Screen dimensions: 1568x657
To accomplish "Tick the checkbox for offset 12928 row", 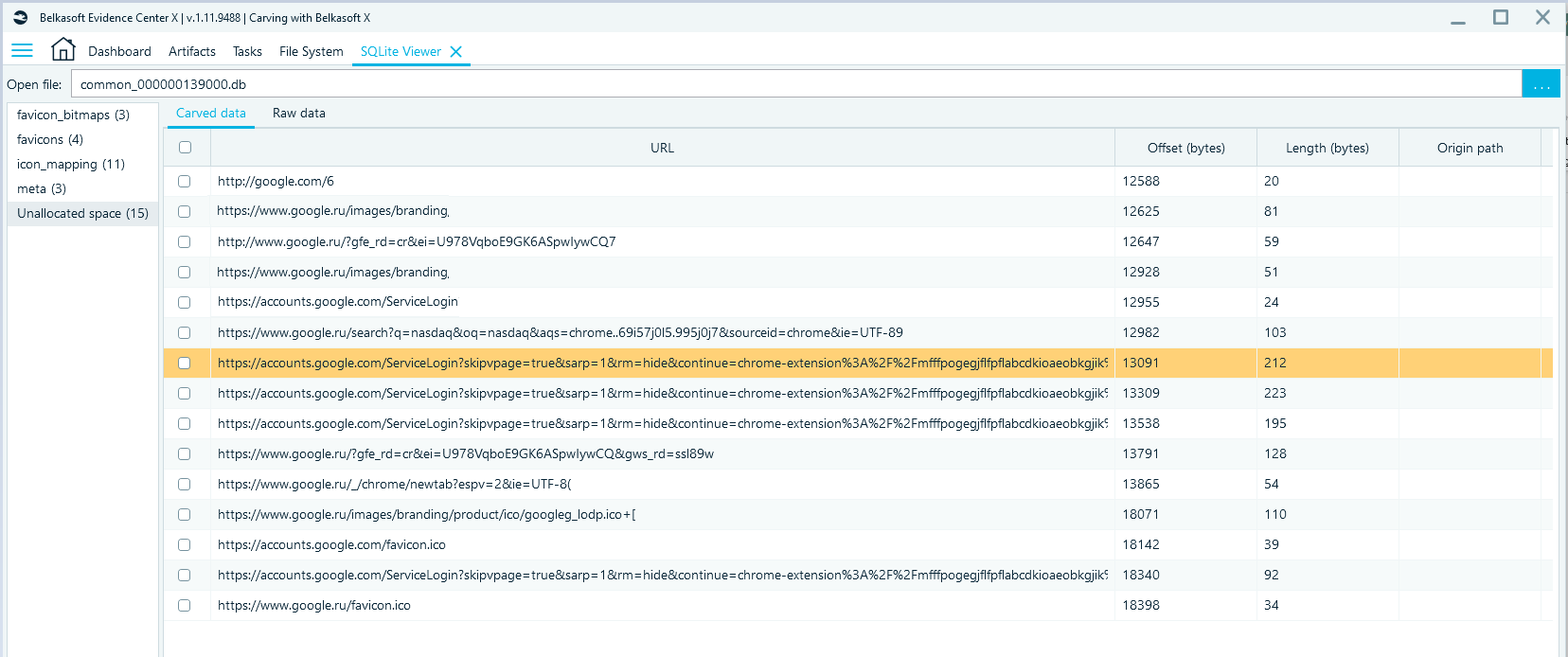I will (185, 273).
